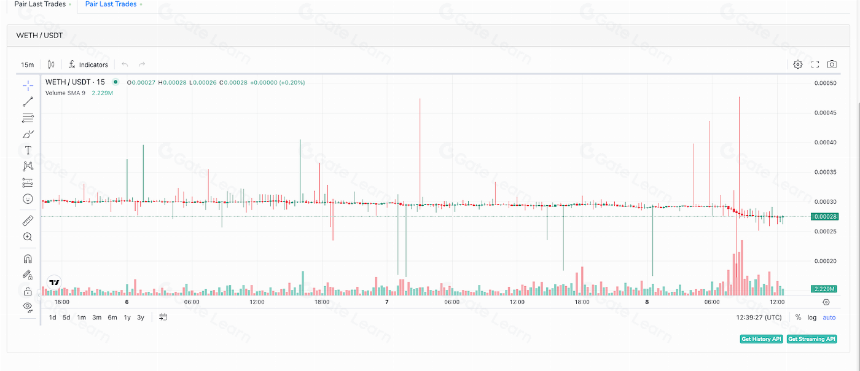
Task: Open chart settings gear
Action: click(x=798, y=64)
